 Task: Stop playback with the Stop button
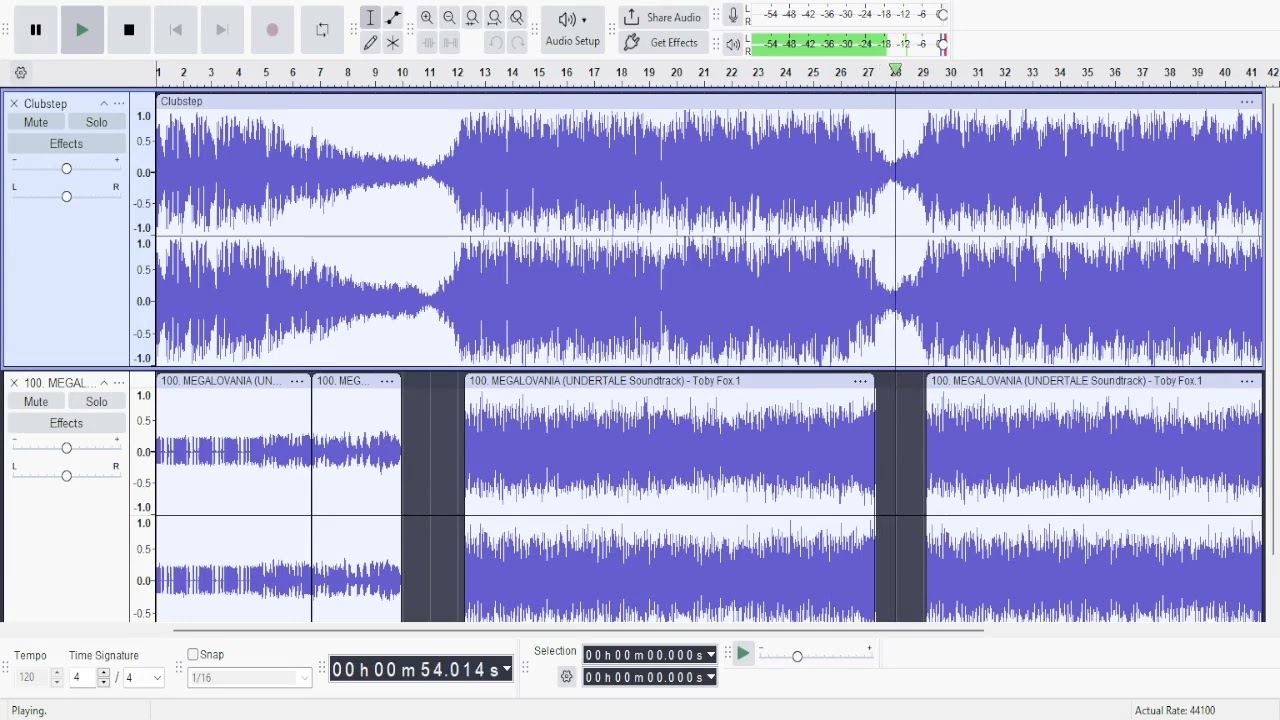click(129, 30)
